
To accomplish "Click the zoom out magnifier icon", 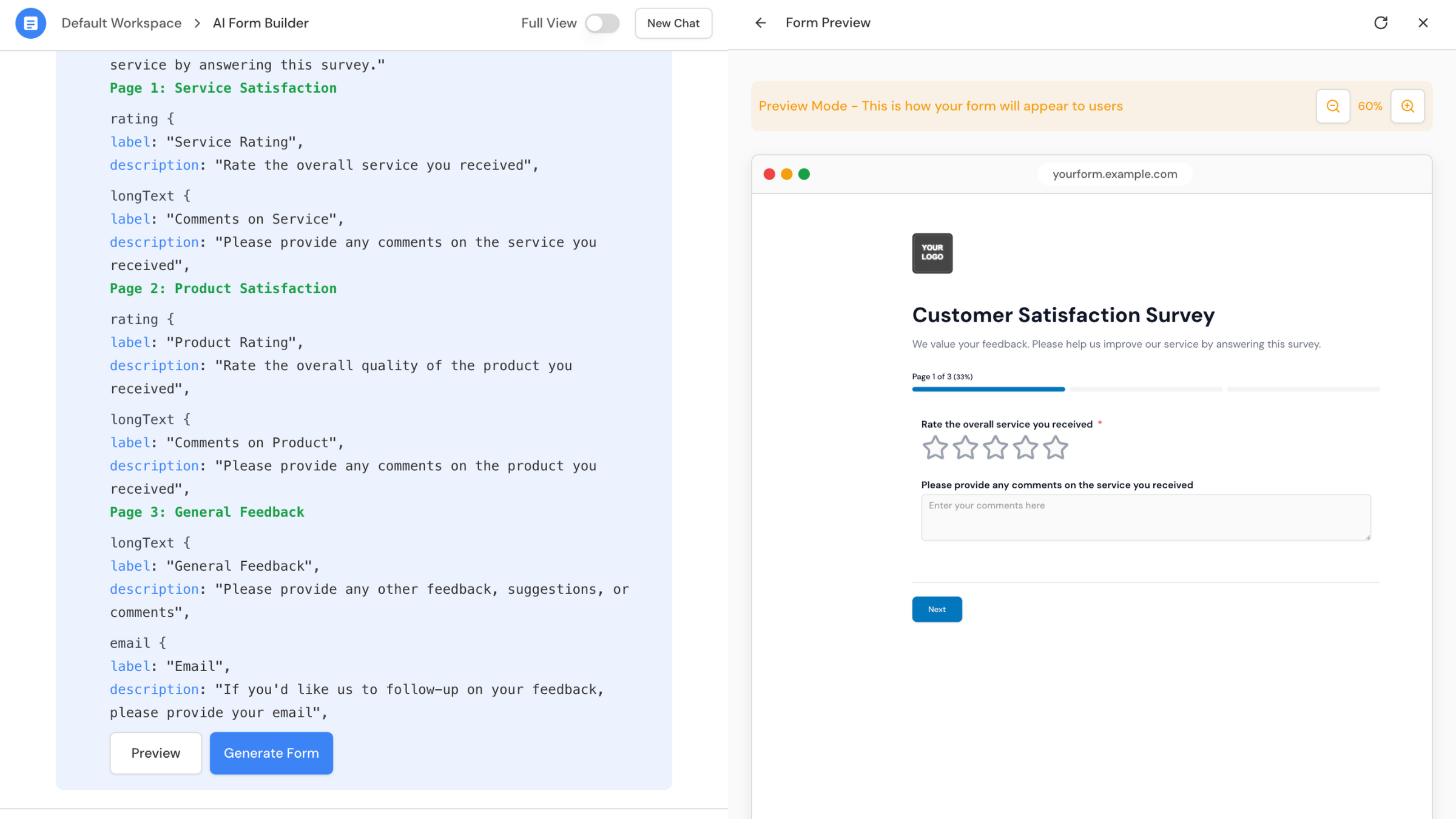I will (x=1333, y=106).
